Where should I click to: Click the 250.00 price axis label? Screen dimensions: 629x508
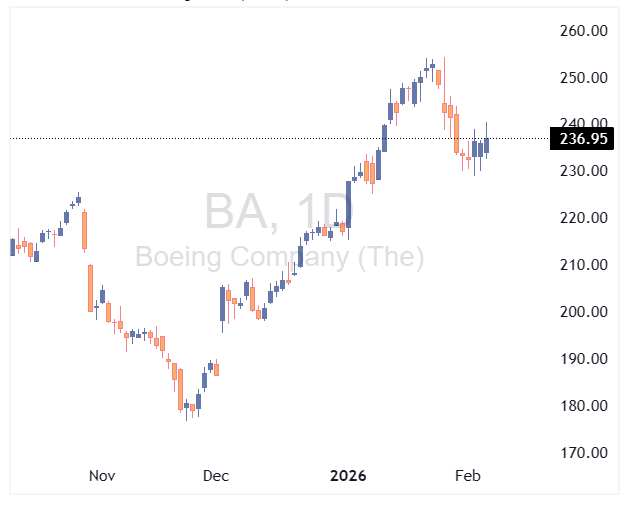tap(583, 78)
